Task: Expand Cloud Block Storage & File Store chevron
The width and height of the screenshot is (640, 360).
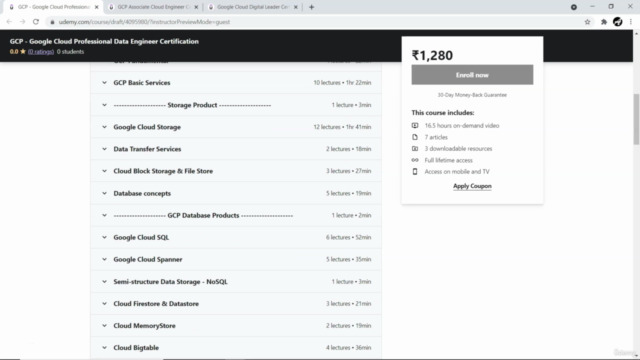Action: [104, 171]
